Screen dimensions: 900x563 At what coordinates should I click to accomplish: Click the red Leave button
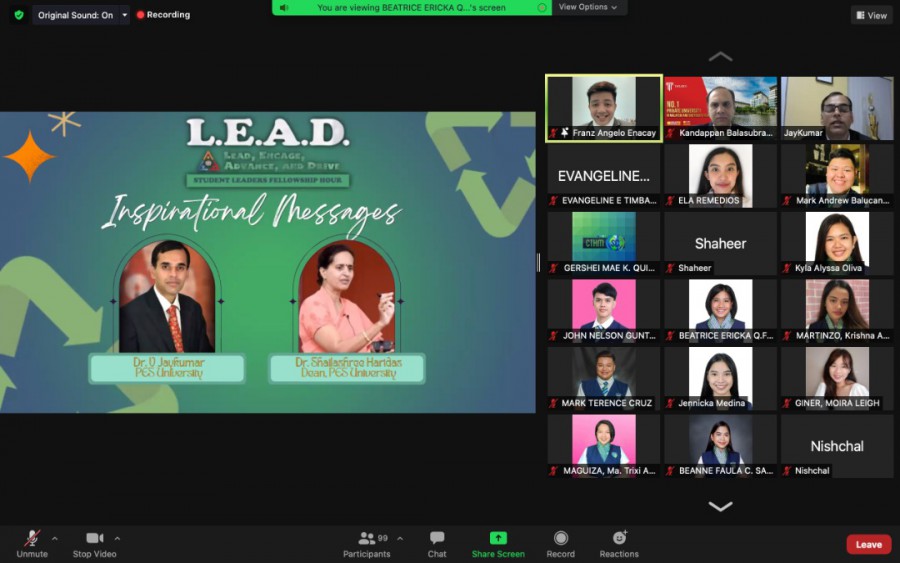pos(868,544)
